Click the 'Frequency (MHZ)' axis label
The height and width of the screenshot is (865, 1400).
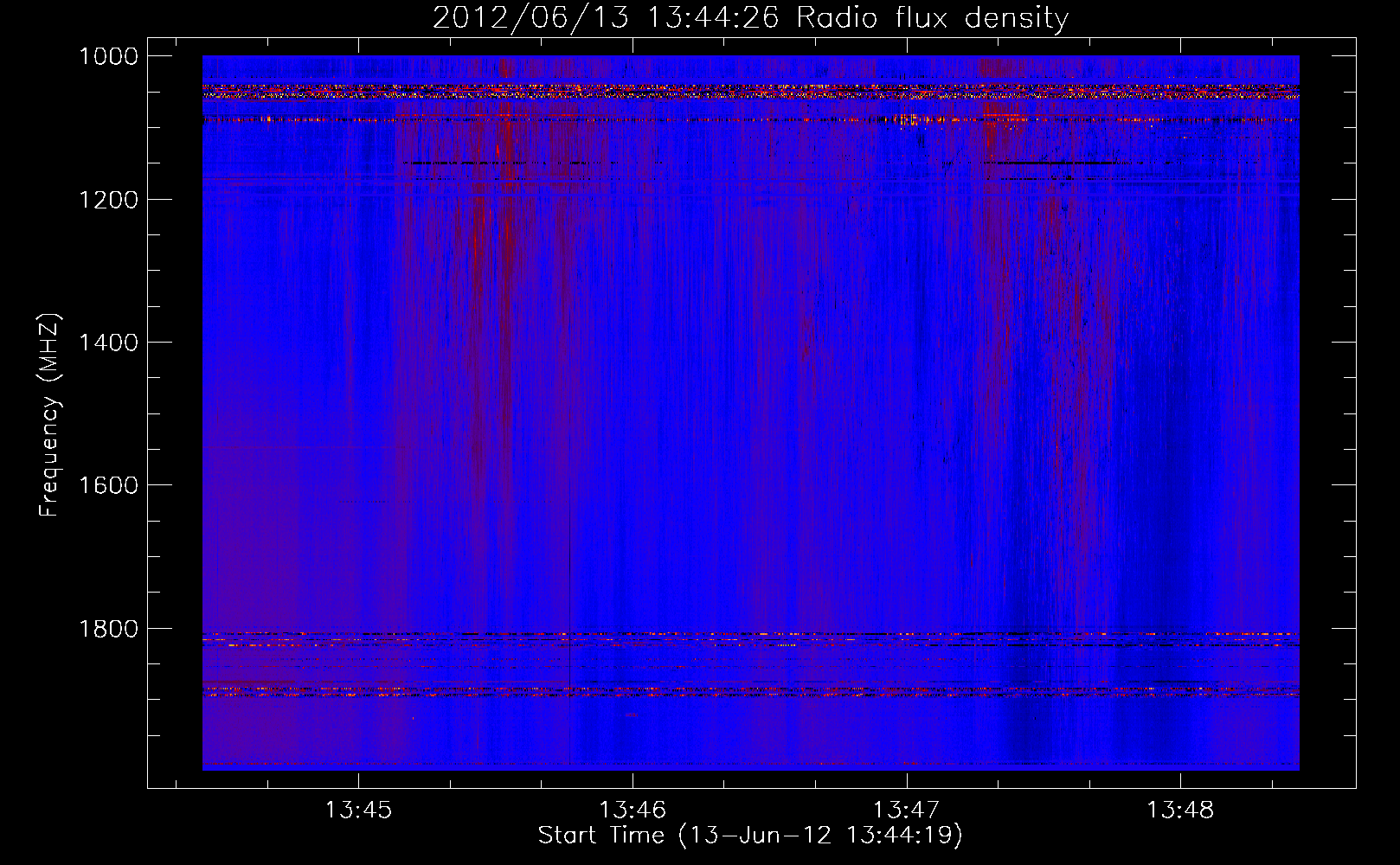pos(49,415)
